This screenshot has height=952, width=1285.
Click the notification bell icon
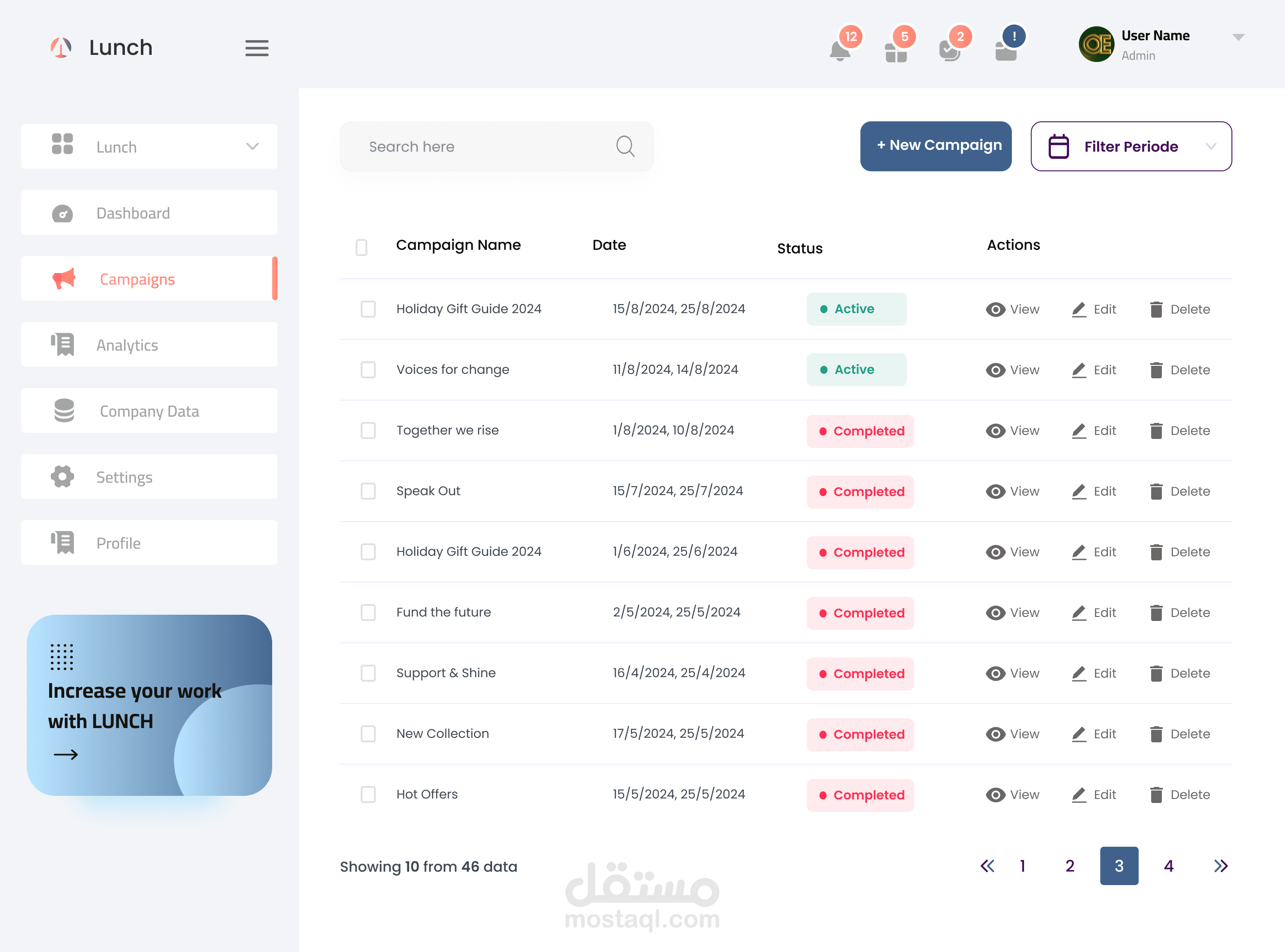click(840, 51)
